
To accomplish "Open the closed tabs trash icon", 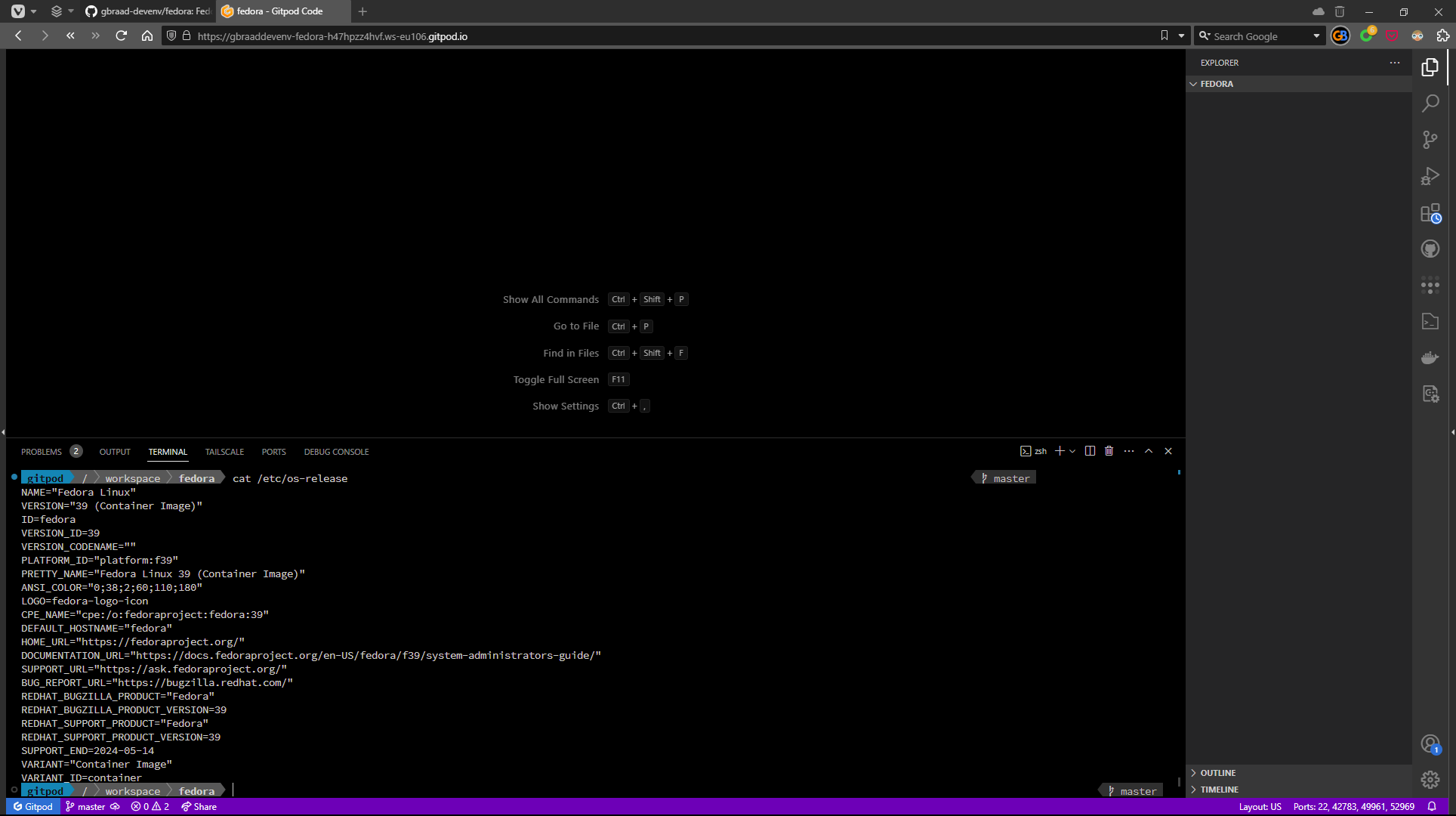I will coord(1340,11).
